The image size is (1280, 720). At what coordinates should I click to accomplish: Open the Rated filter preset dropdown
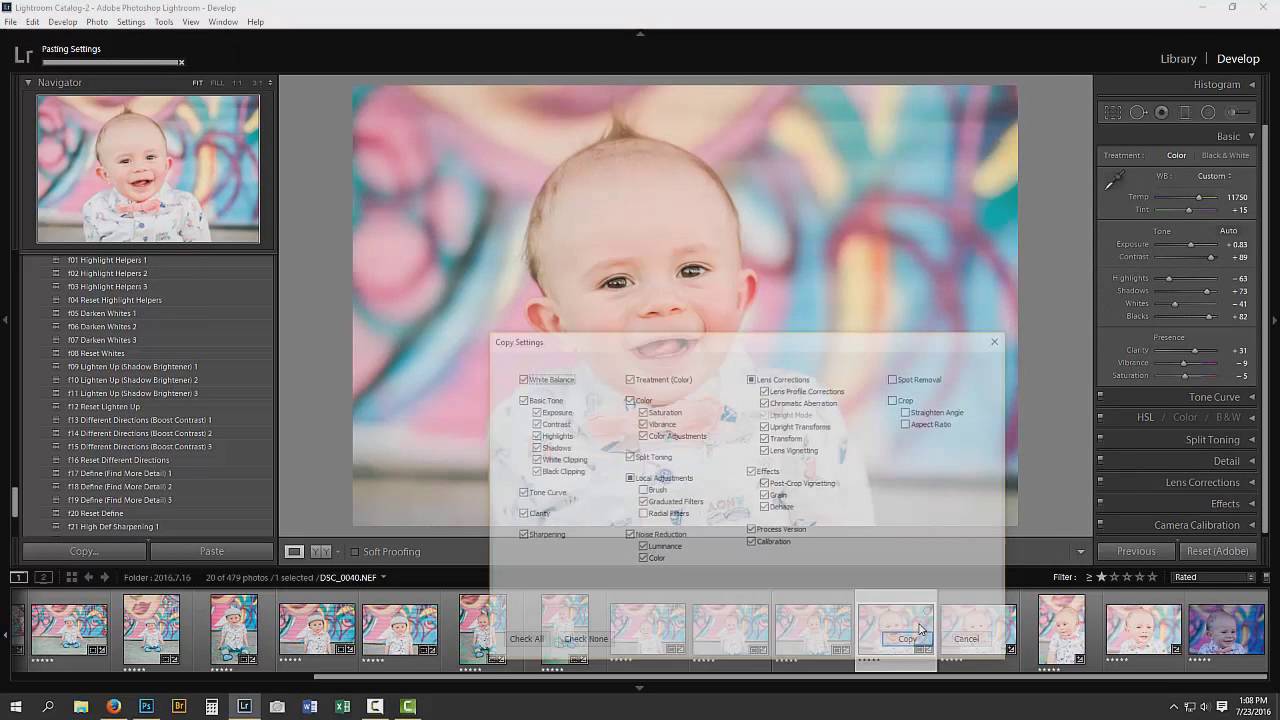coord(1214,577)
